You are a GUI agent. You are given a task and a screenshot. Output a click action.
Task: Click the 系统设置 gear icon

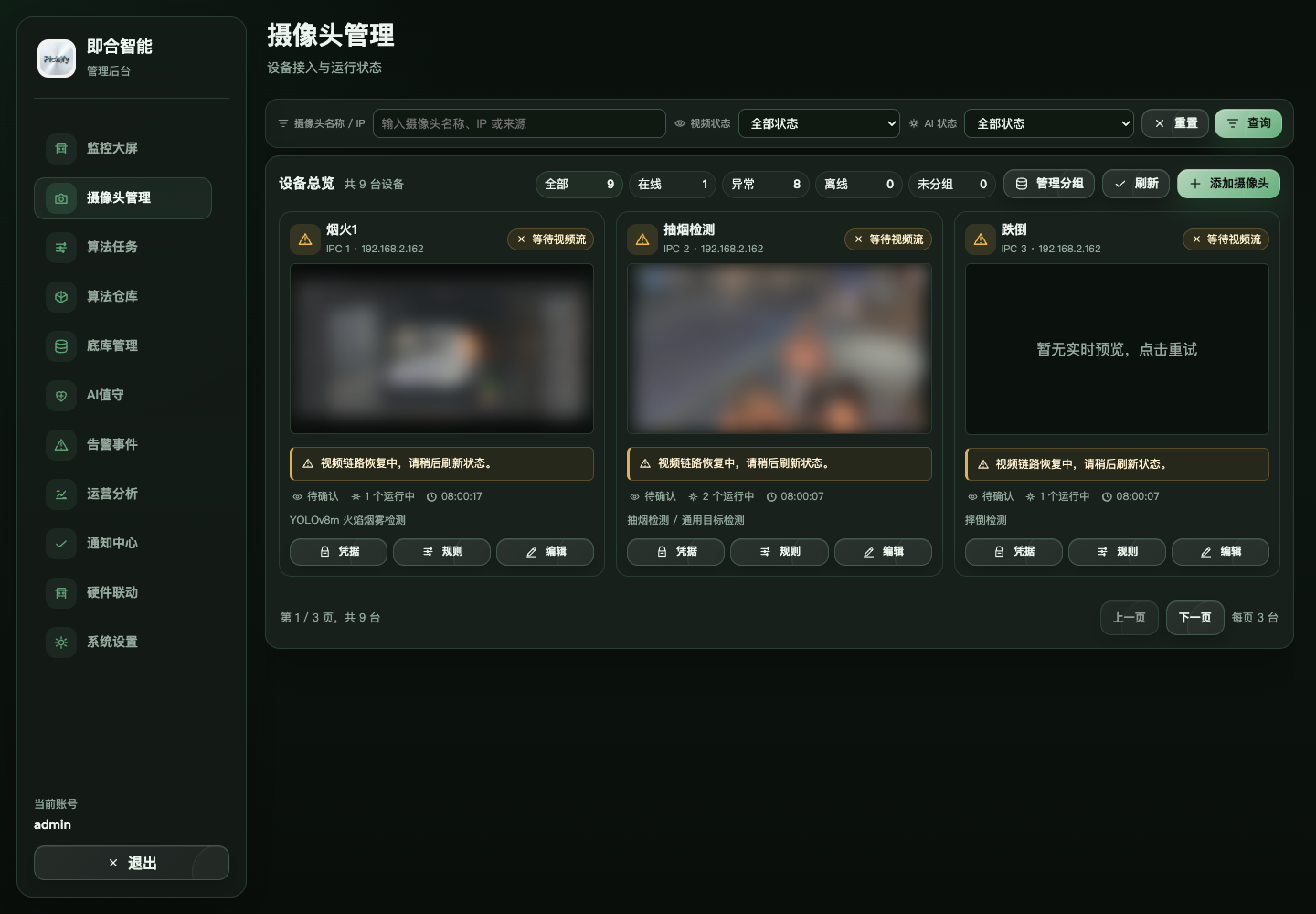click(61, 642)
